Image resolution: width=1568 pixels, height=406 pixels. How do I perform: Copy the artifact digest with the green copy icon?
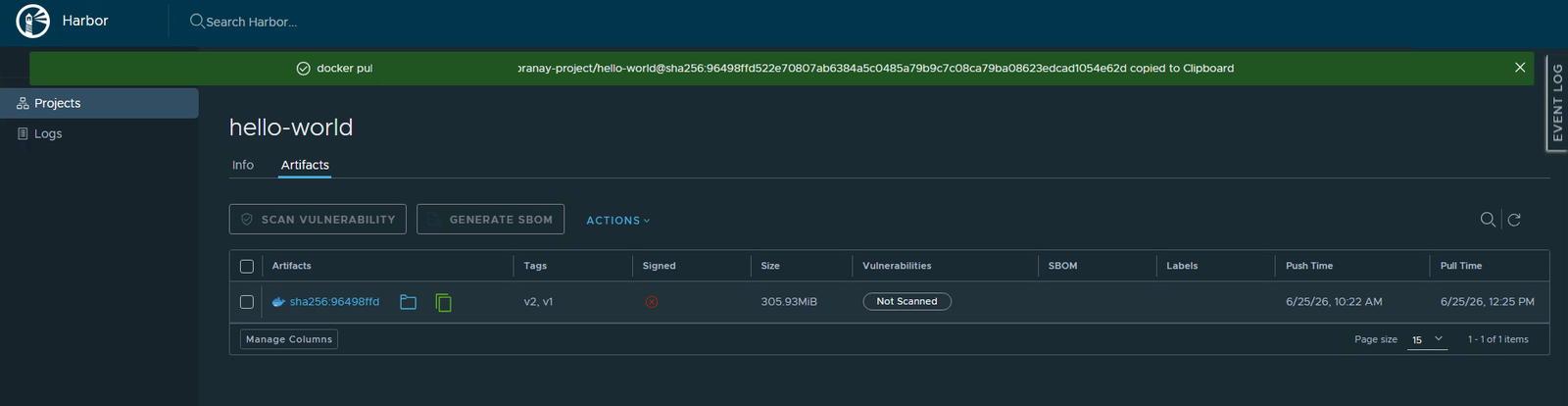click(444, 302)
